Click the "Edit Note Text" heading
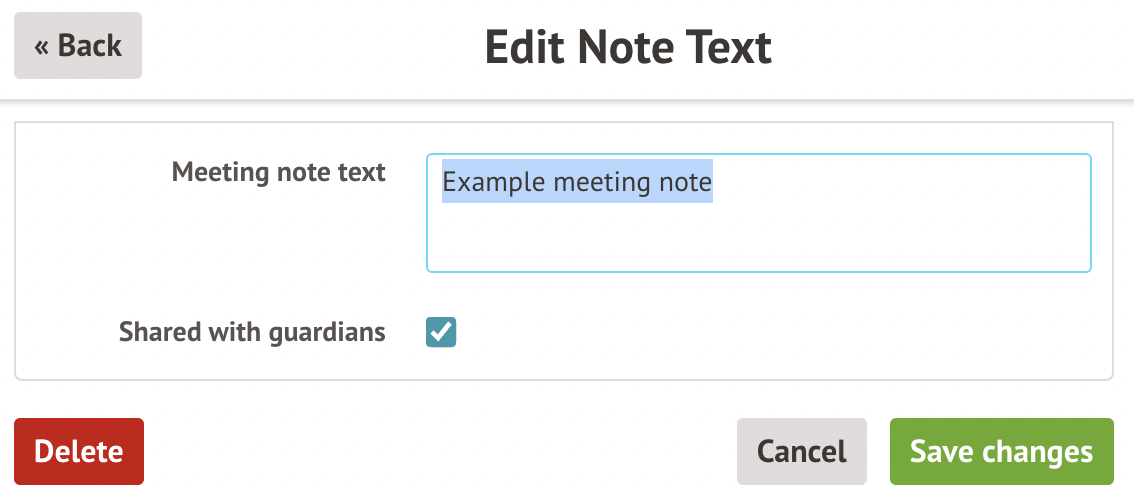The image size is (1134, 500). pos(628,48)
